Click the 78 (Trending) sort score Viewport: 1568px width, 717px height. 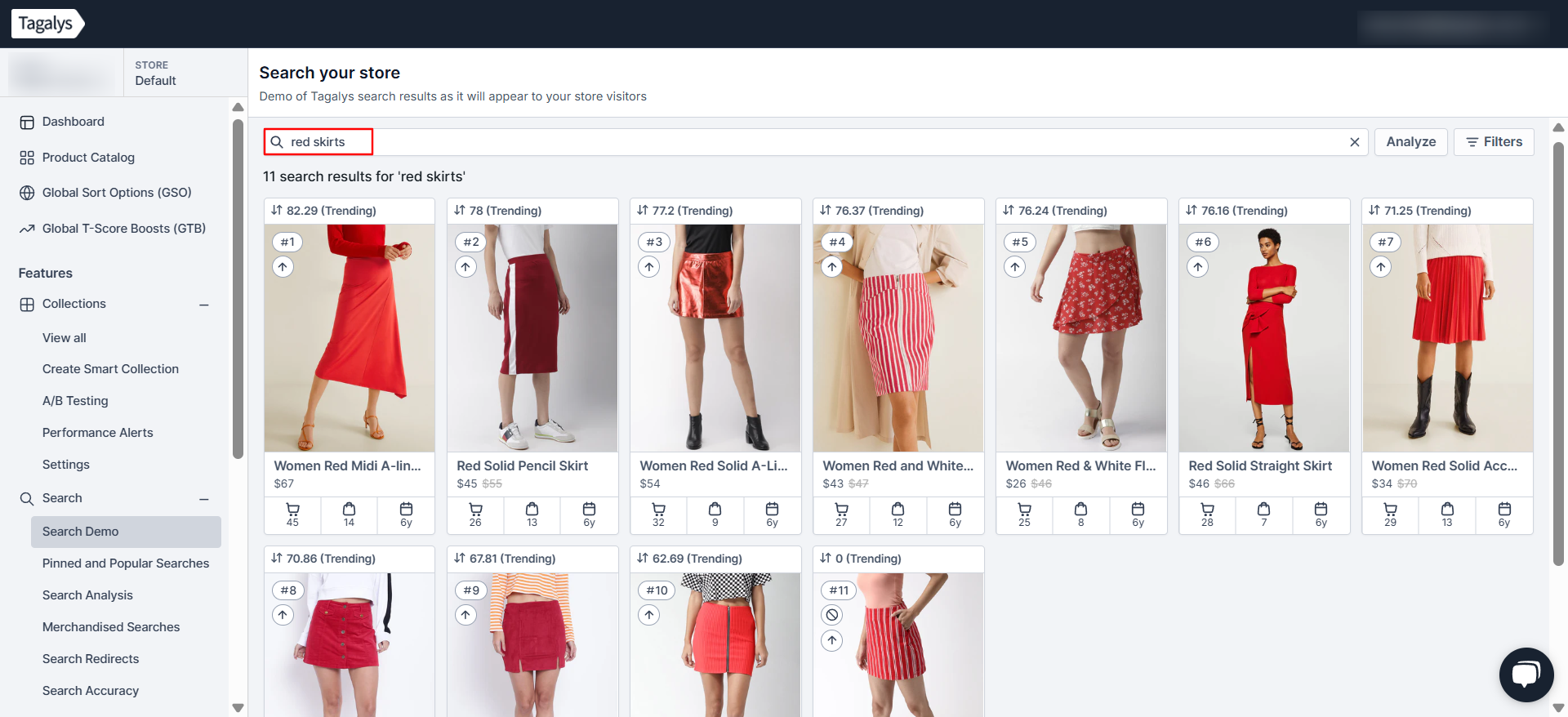[x=498, y=211]
